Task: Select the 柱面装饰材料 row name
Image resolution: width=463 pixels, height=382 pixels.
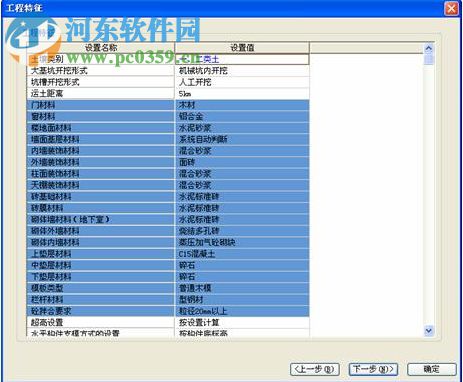Action: (x=101, y=174)
